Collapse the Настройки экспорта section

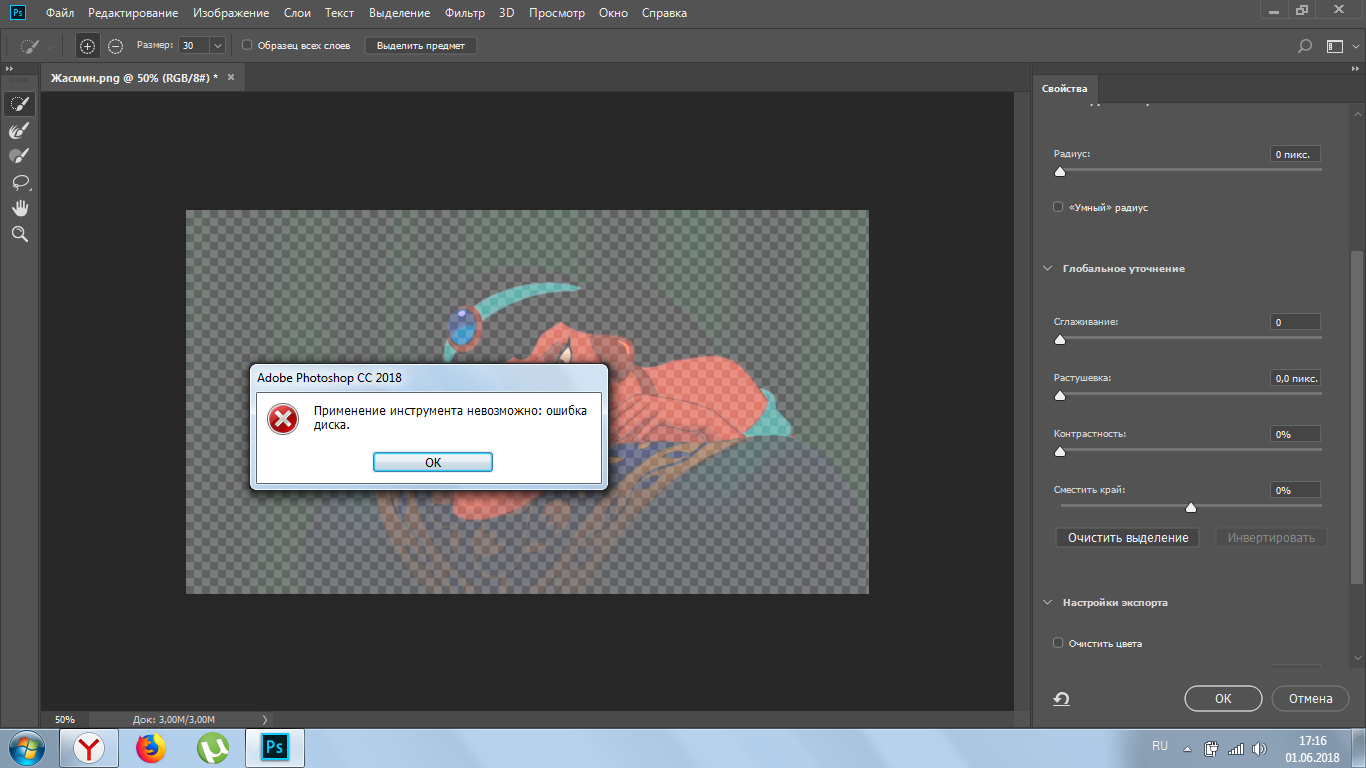point(1048,602)
